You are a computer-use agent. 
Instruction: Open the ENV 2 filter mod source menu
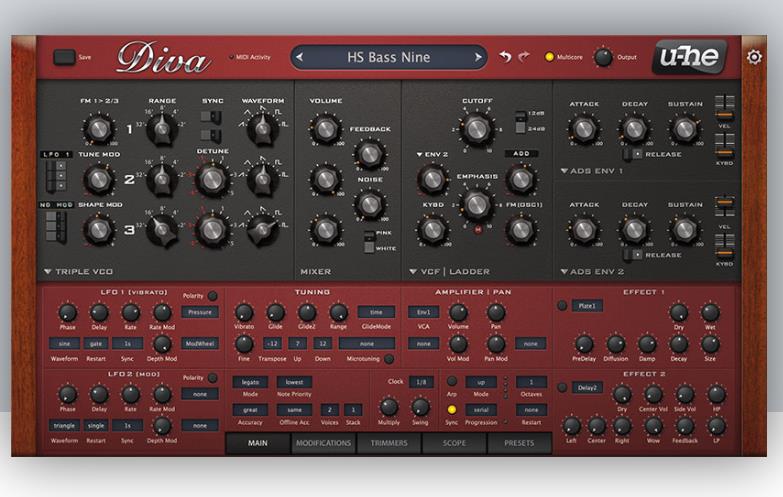click(432, 154)
